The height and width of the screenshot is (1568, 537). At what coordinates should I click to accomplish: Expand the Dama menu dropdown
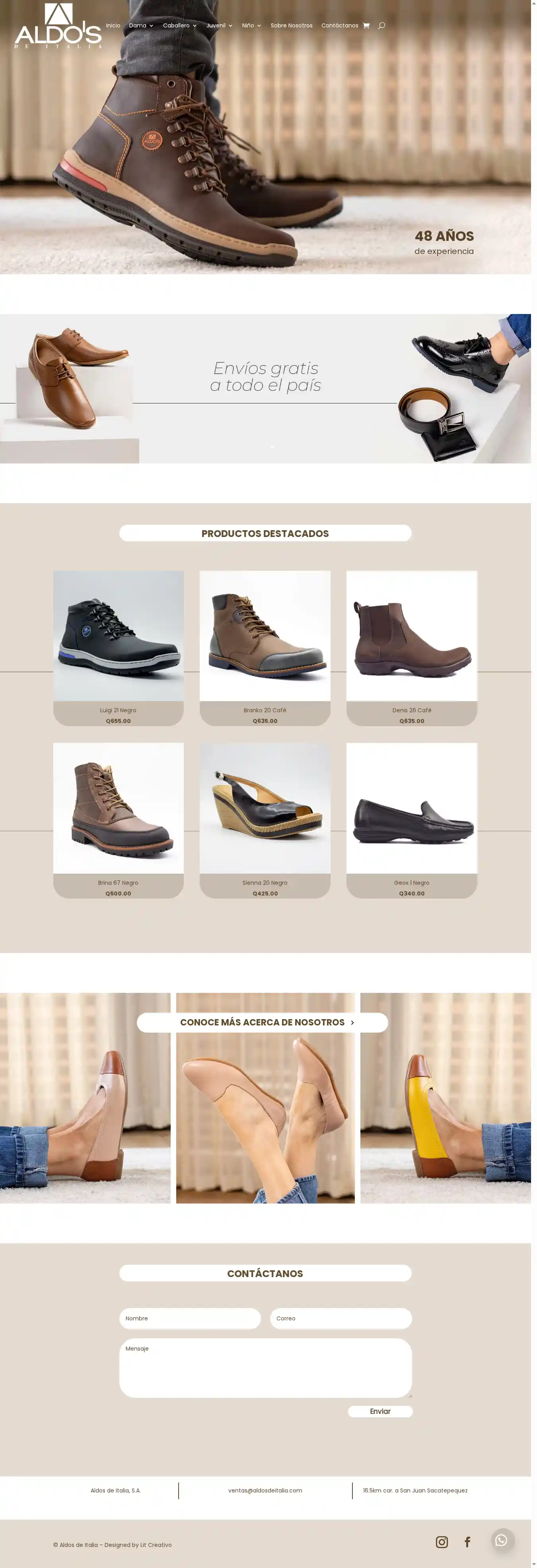[x=141, y=25]
